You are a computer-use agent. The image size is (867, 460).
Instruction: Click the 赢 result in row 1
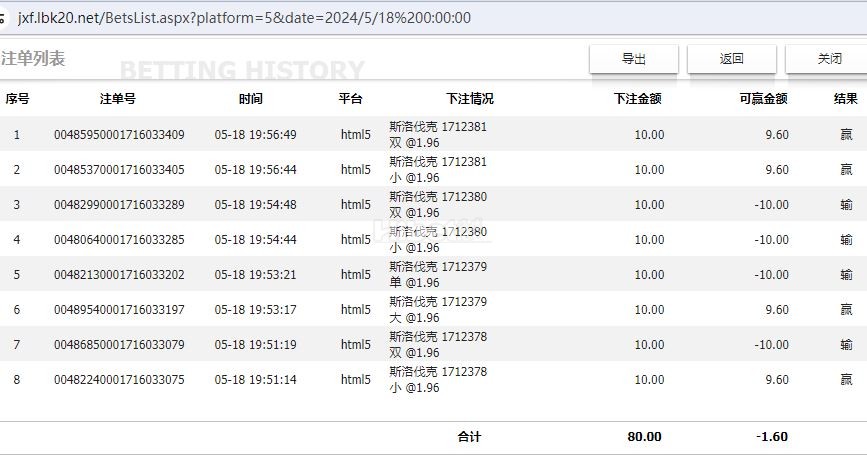click(x=846, y=135)
